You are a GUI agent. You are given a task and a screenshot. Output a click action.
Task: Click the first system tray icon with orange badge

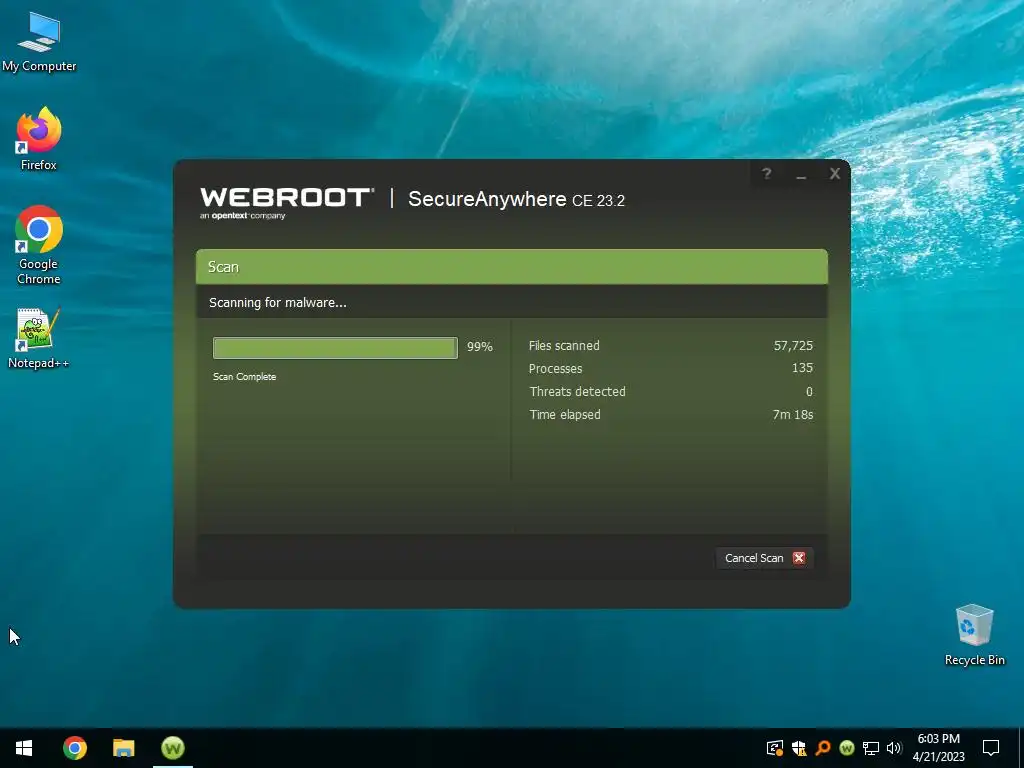point(775,748)
